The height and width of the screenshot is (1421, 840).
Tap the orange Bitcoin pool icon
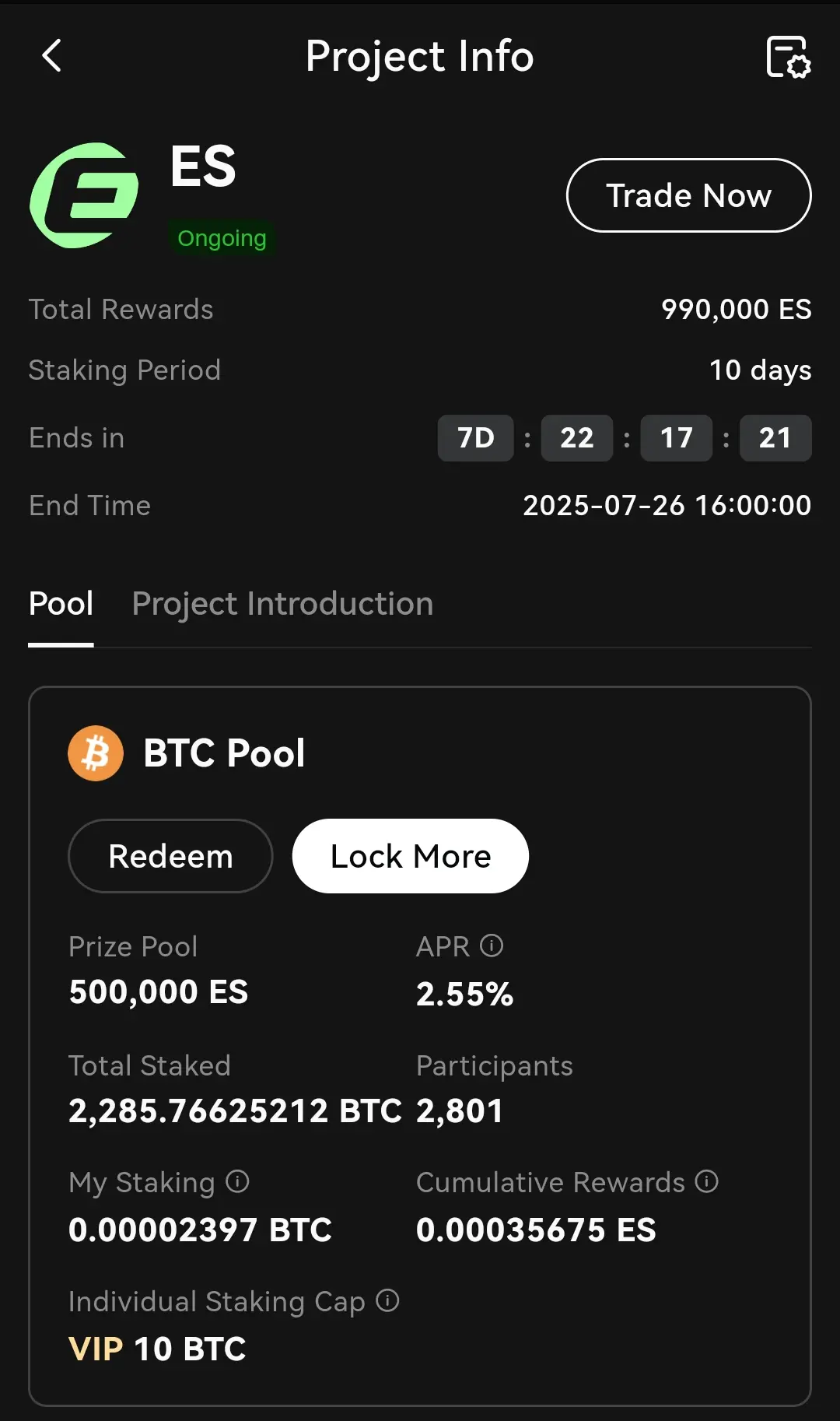pyautogui.click(x=96, y=753)
